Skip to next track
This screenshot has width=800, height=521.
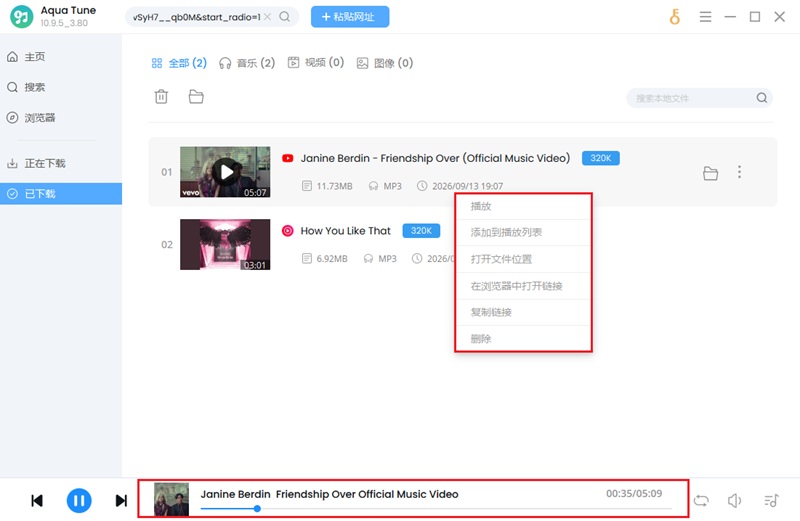click(121, 501)
